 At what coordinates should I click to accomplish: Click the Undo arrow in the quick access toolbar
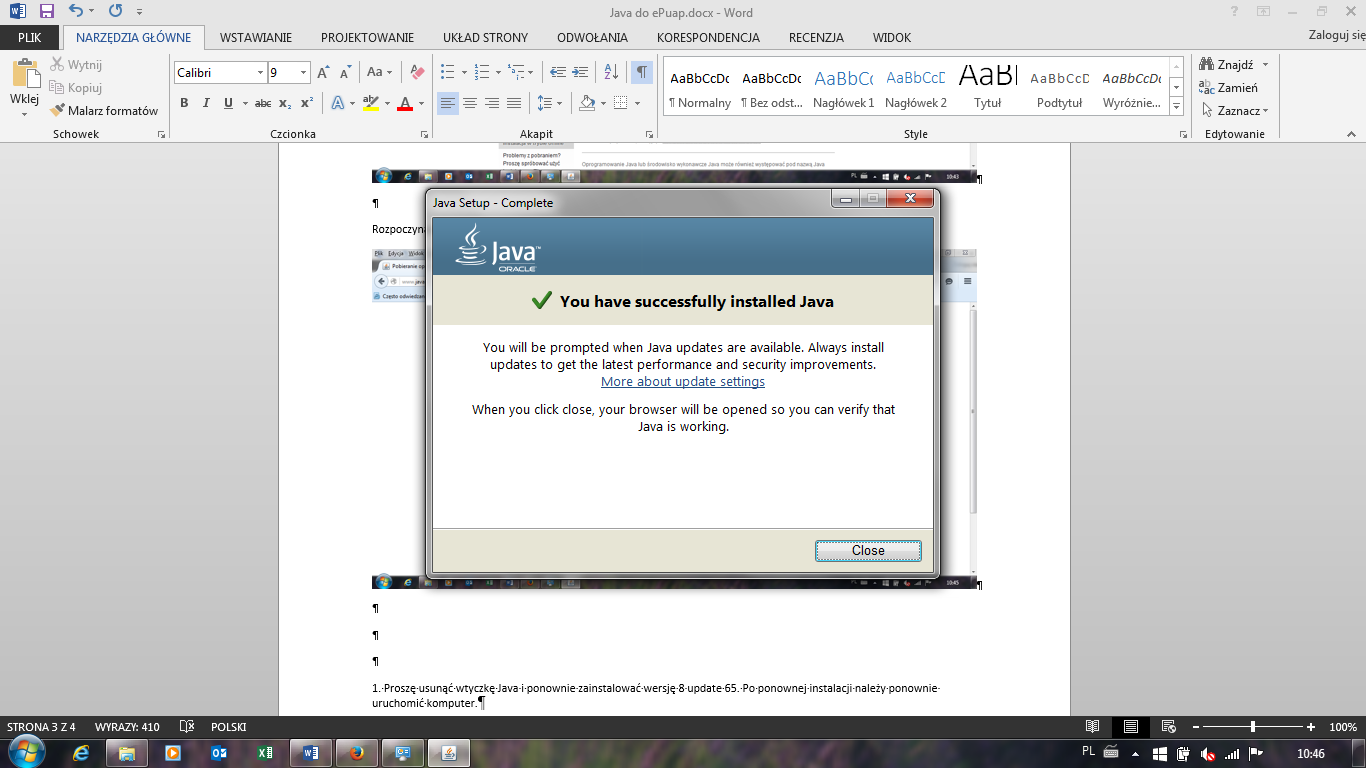point(76,12)
